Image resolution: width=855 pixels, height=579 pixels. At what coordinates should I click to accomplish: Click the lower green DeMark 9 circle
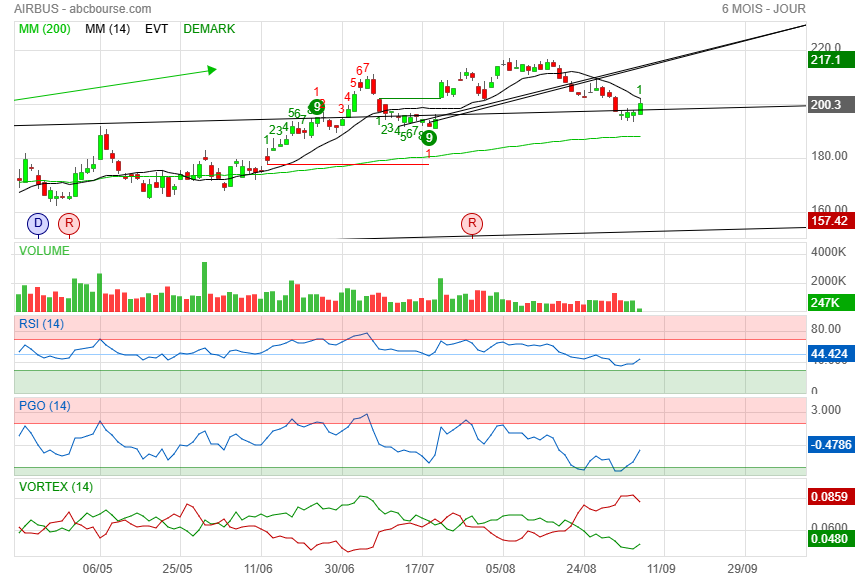429,138
